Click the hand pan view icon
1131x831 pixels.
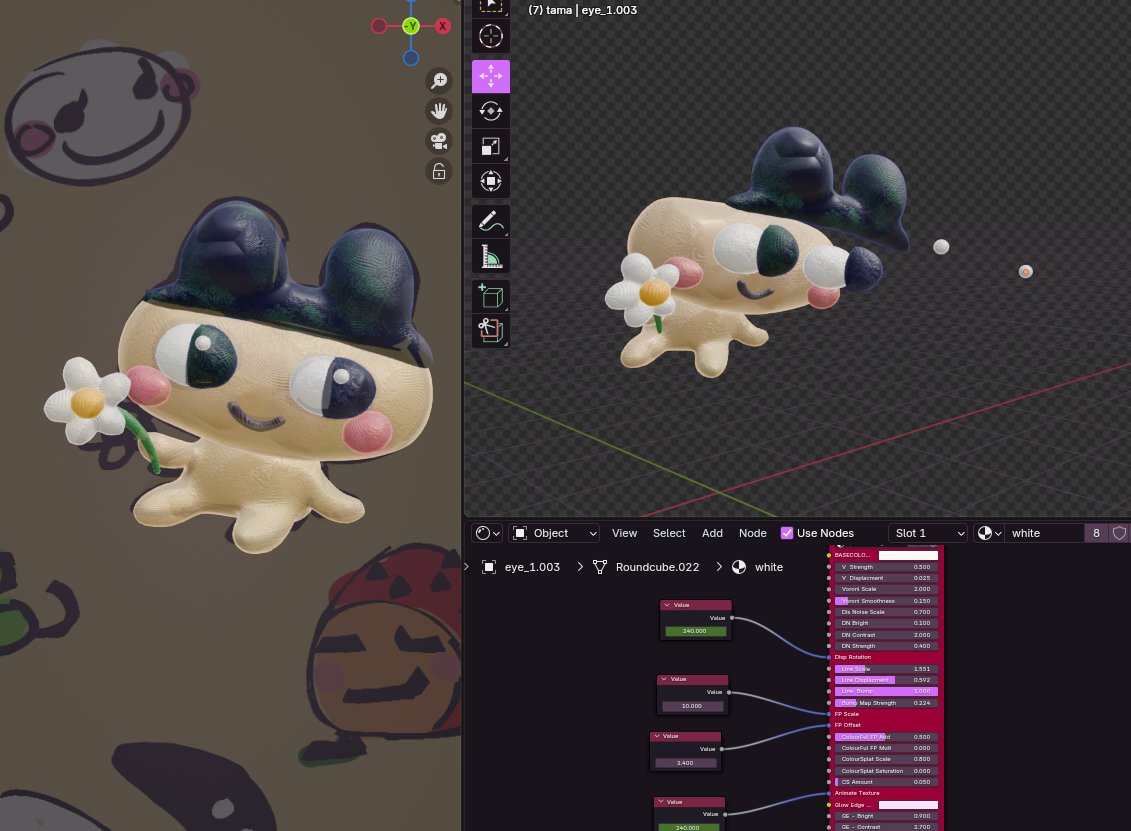439,110
